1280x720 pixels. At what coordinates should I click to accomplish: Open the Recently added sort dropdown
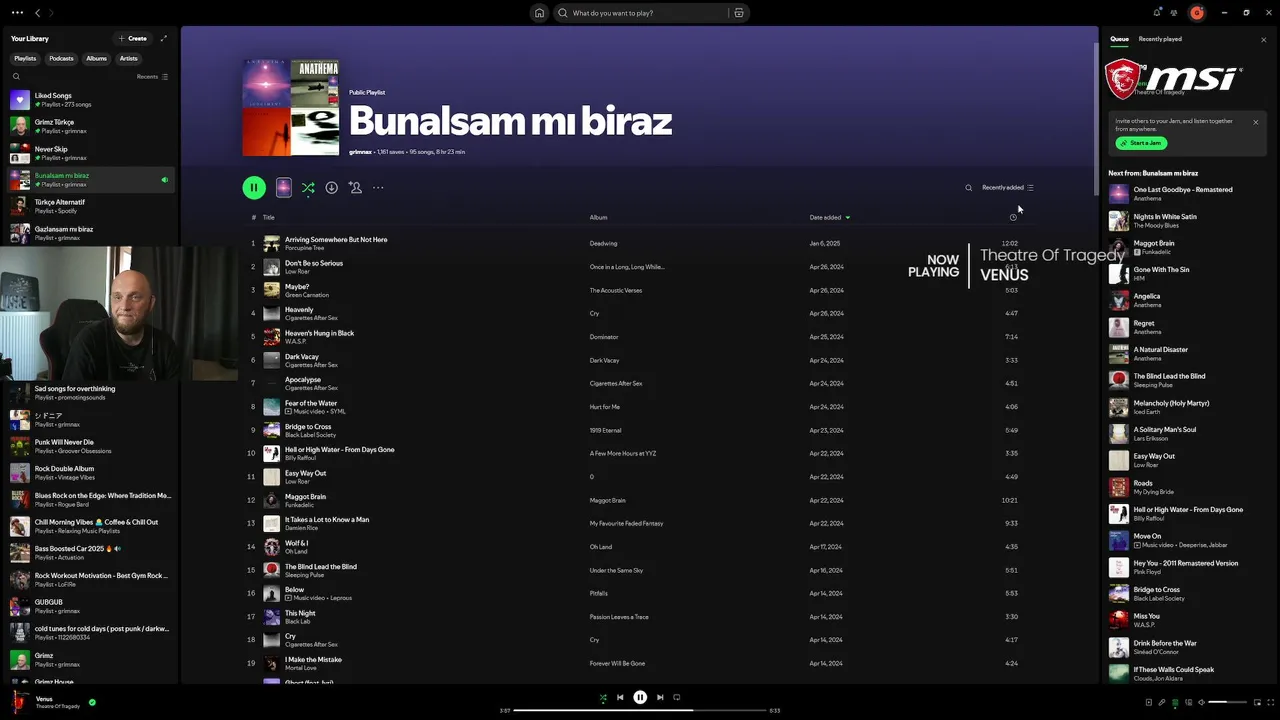(x=1008, y=187)
